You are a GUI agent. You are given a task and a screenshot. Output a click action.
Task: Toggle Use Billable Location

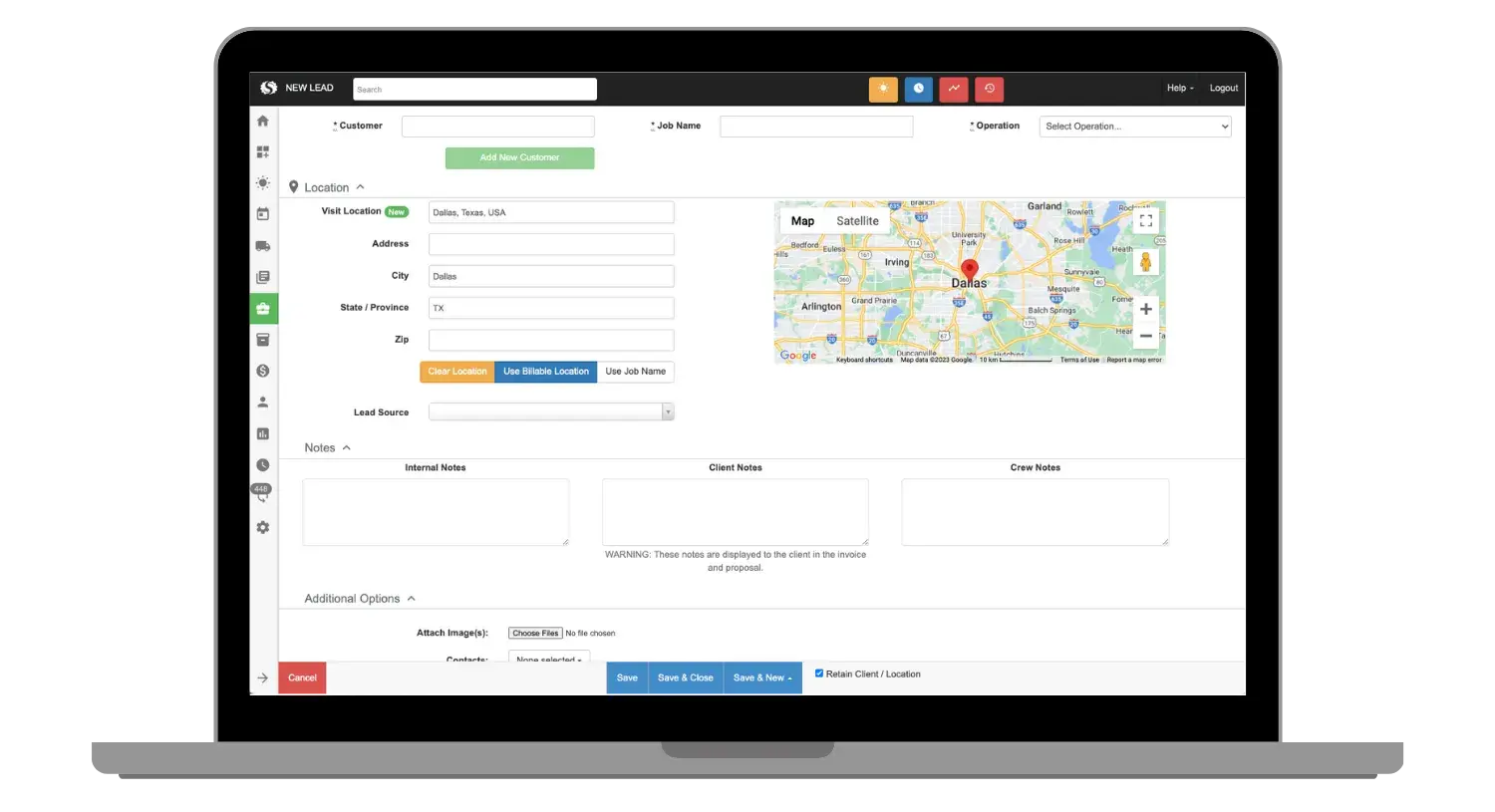[545, 371]
